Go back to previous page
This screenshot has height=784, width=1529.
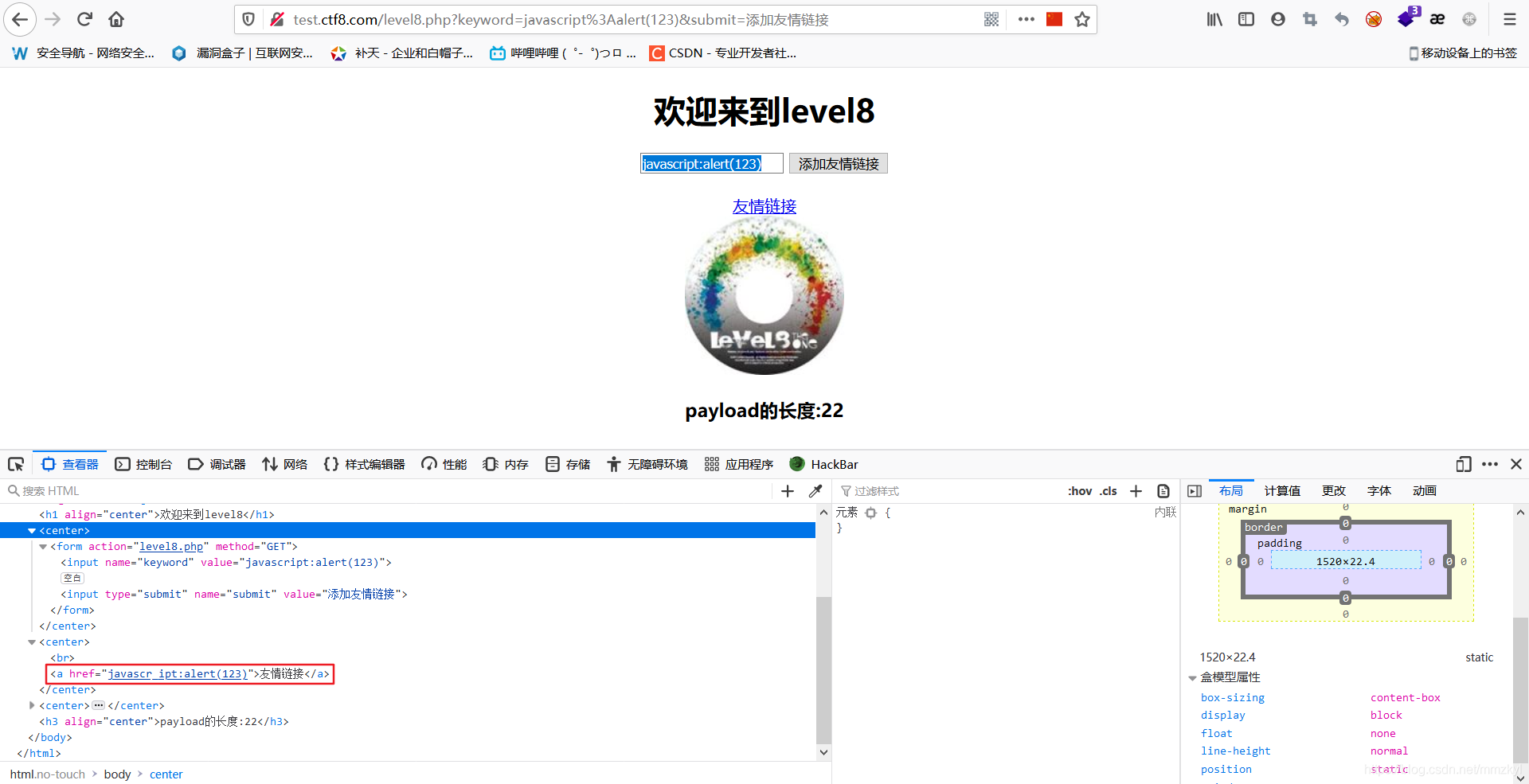pos(20,19)
